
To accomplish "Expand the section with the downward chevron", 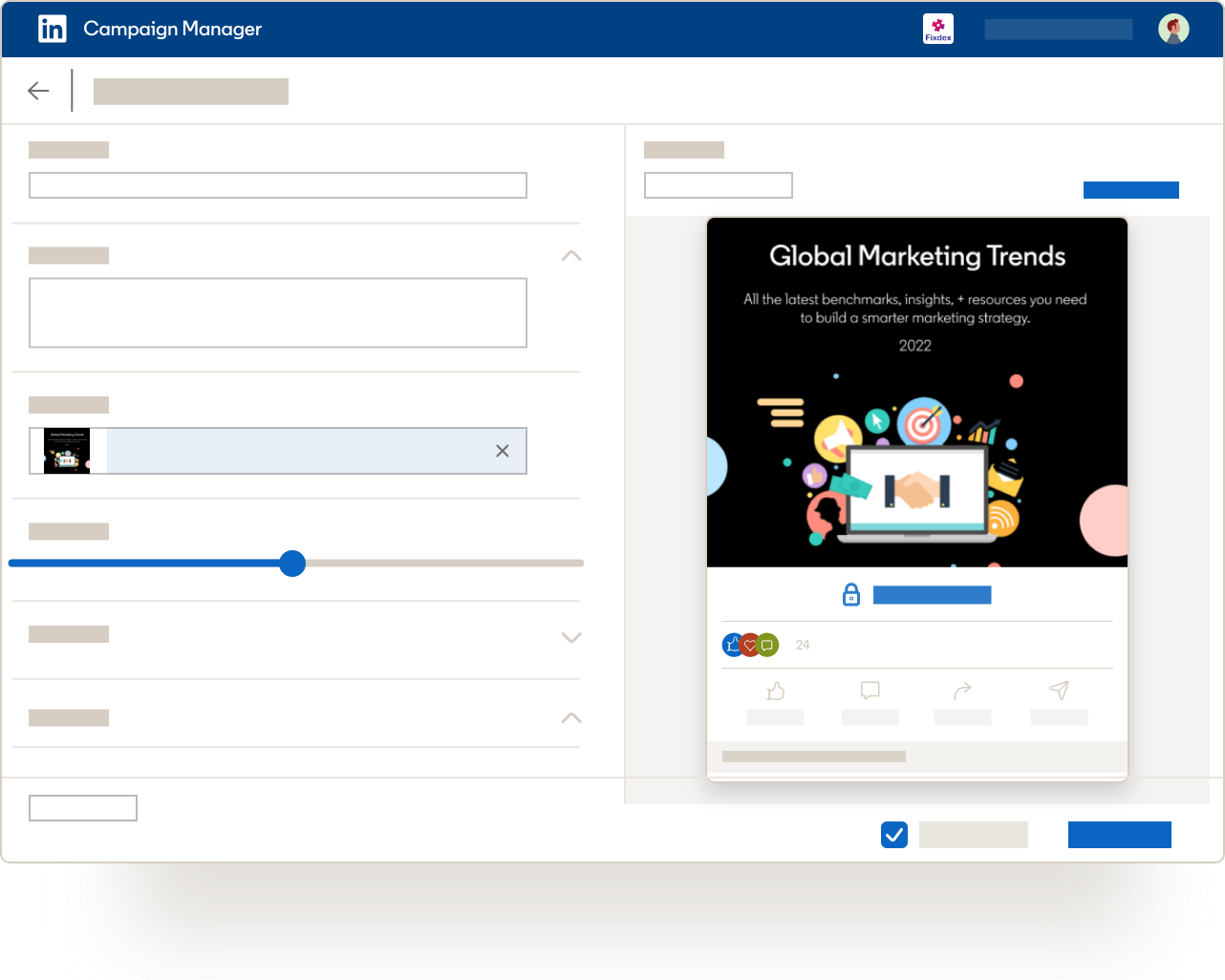I will click(570, 637).
